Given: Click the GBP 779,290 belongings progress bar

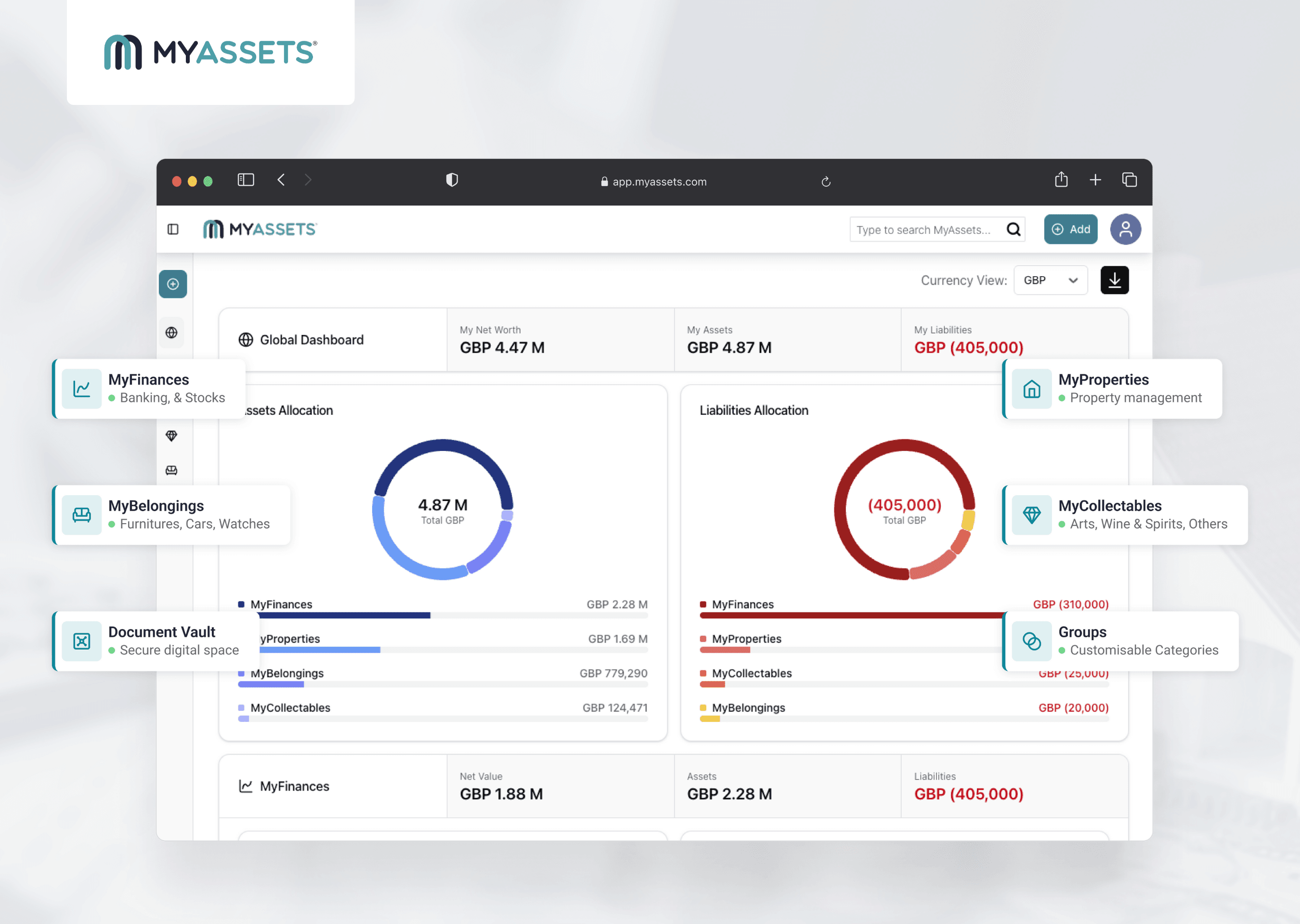Looking at the screenshot, I should 443,684.
